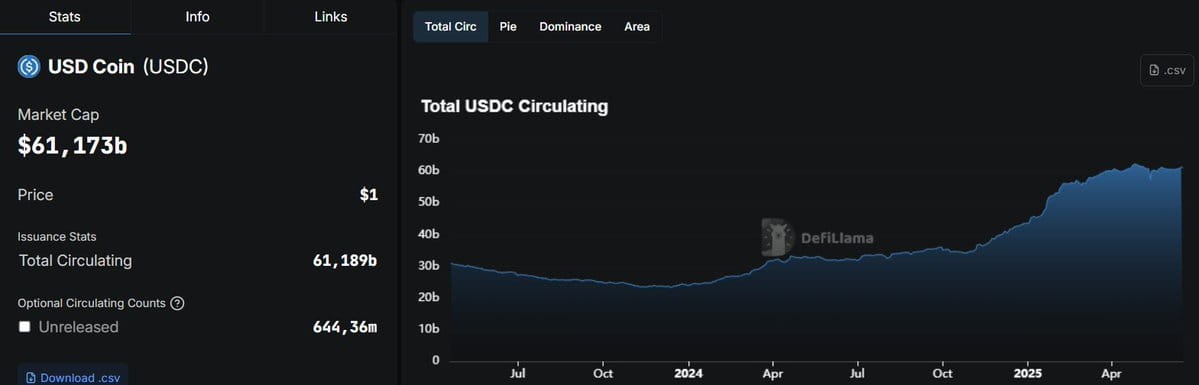Click the 10b y-axis label
The image size is (1199, 385).
click(x=430, y=329)
